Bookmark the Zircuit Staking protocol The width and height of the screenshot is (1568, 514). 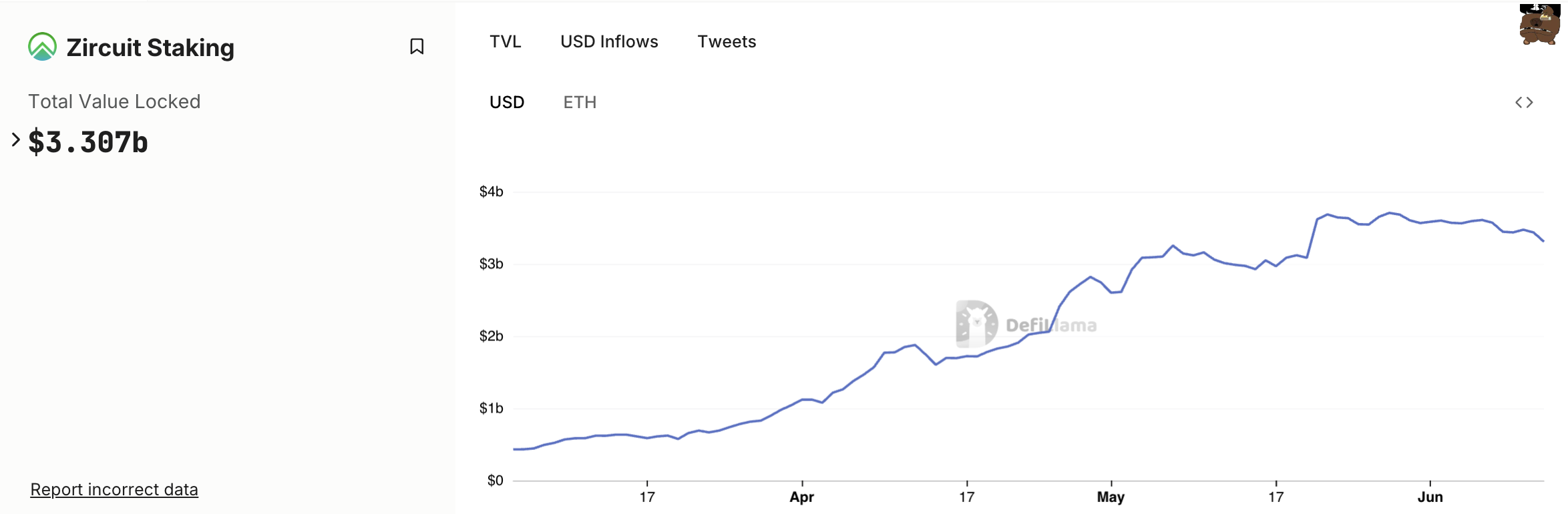(417, 47)
